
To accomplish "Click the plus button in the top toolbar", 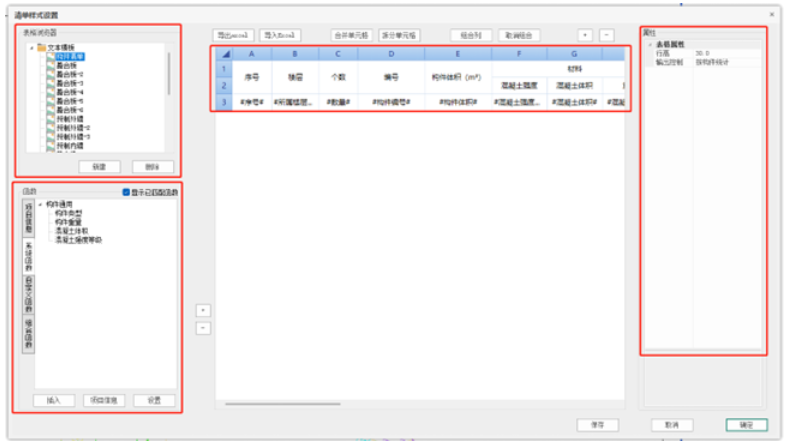I will click(585, 35).
